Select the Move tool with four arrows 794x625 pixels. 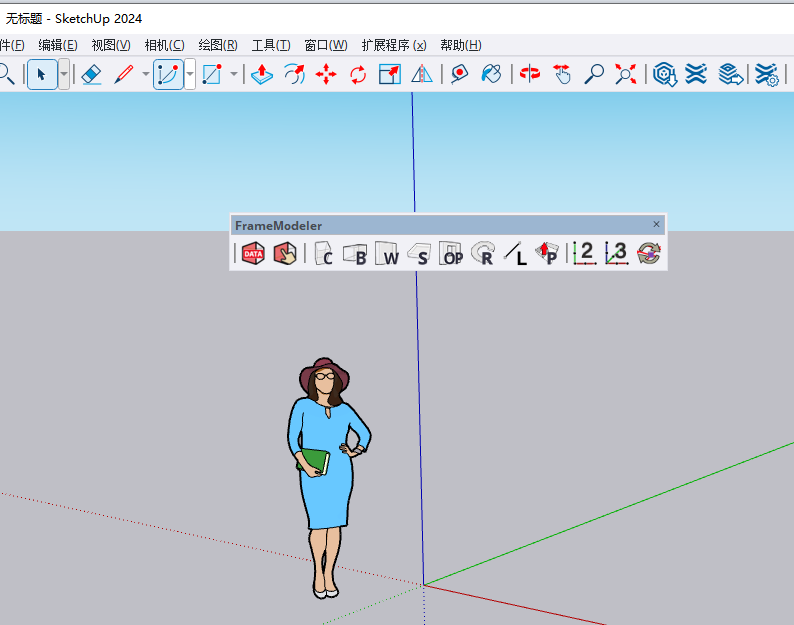coord(326,74)
